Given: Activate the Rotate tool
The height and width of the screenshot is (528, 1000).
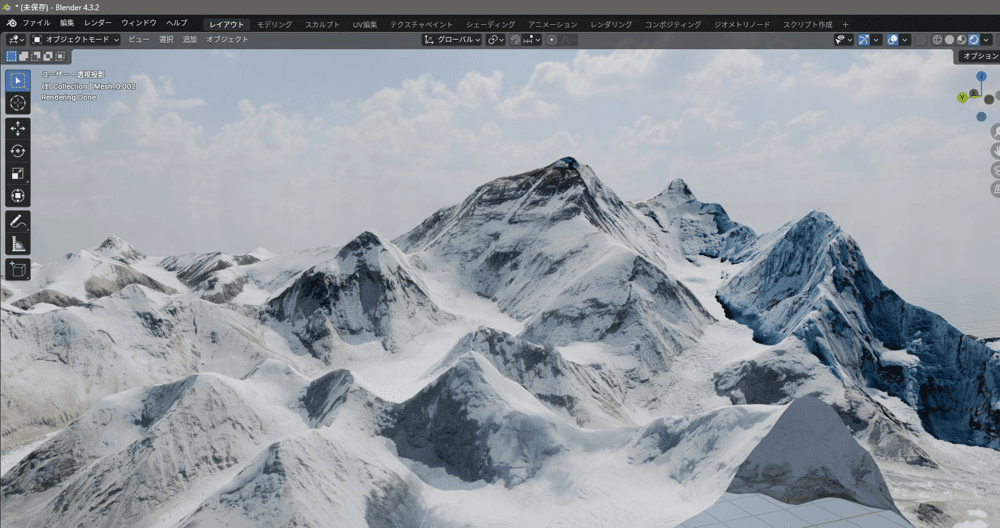Looking at the screenshot, I should pos(18,151).
